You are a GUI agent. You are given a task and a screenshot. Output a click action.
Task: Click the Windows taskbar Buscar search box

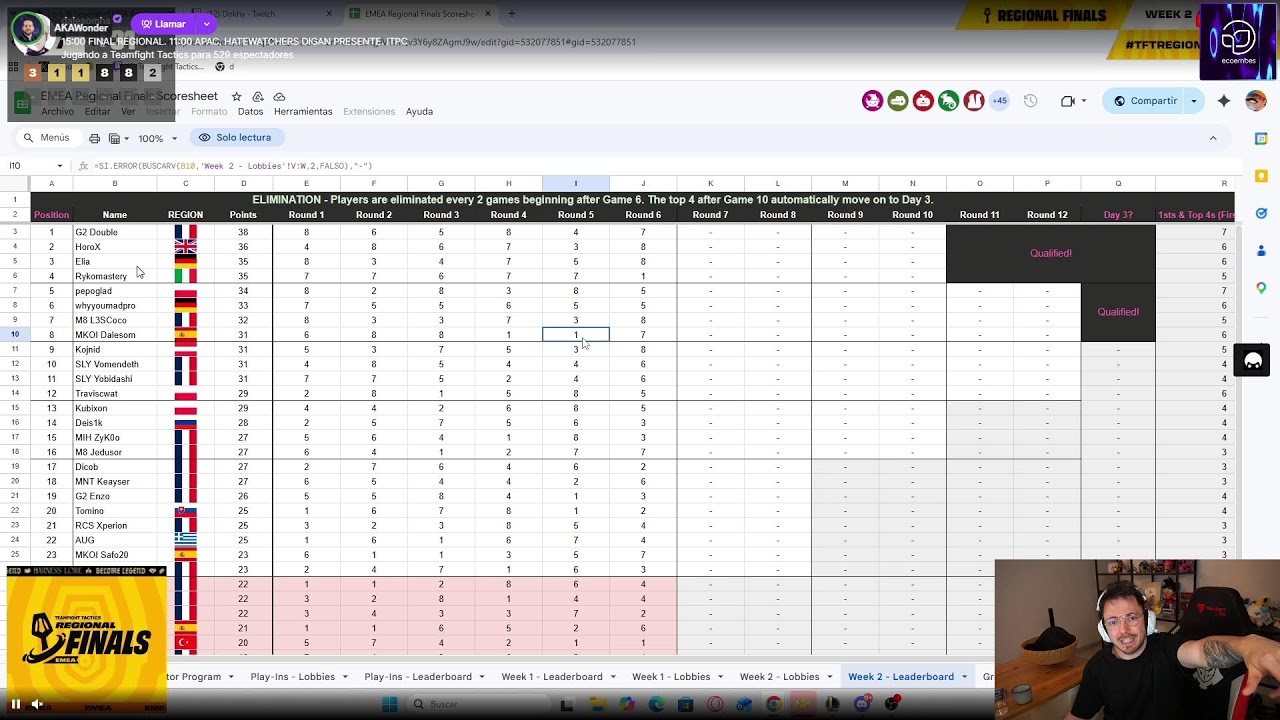pyautogui.click(x=480, y=705)
